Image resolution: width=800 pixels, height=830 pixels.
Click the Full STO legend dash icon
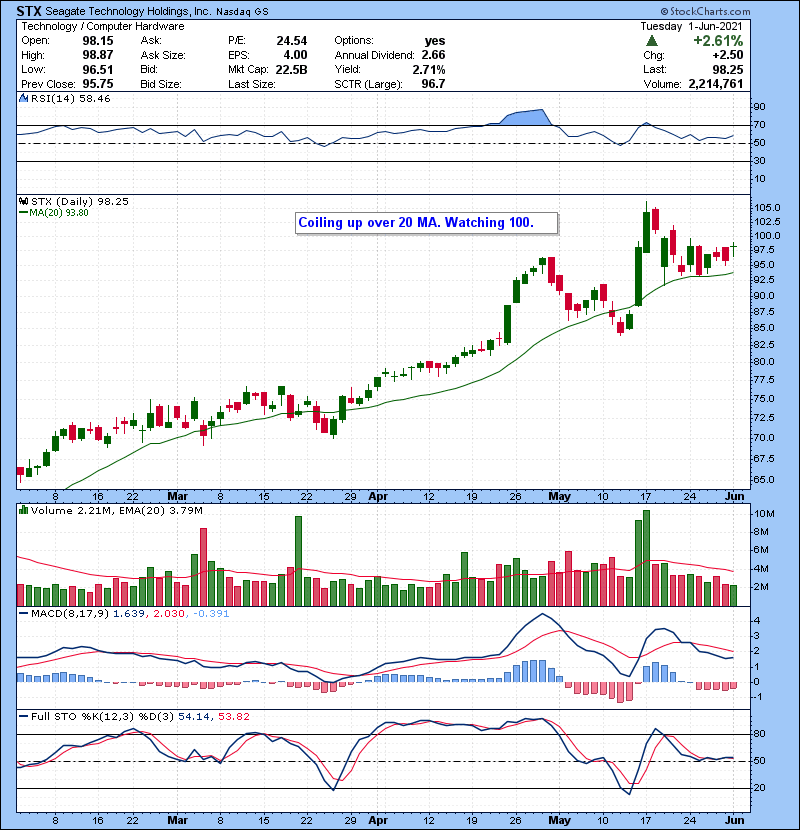(23, 717)
